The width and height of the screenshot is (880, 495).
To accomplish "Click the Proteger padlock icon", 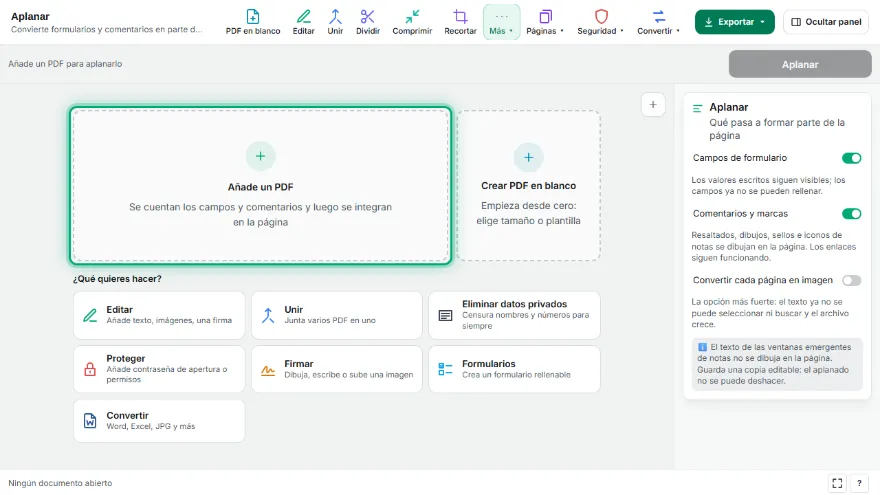I will 90,369.
